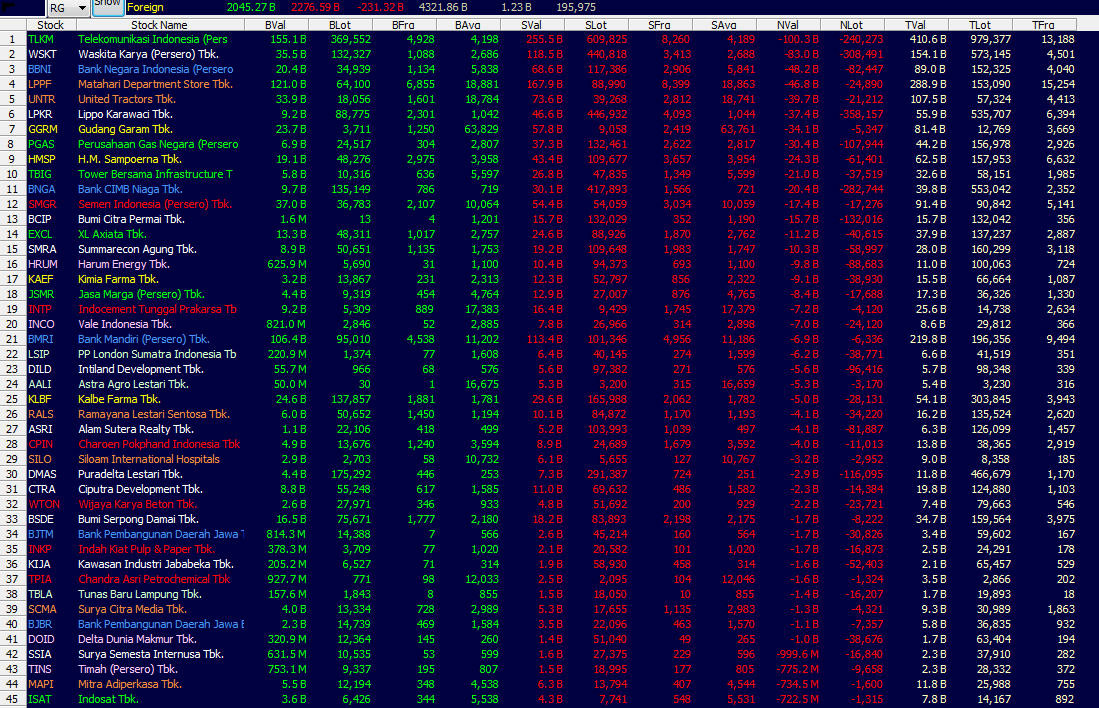
Task: Select the MAPI stock code
Action: (41, 684)
